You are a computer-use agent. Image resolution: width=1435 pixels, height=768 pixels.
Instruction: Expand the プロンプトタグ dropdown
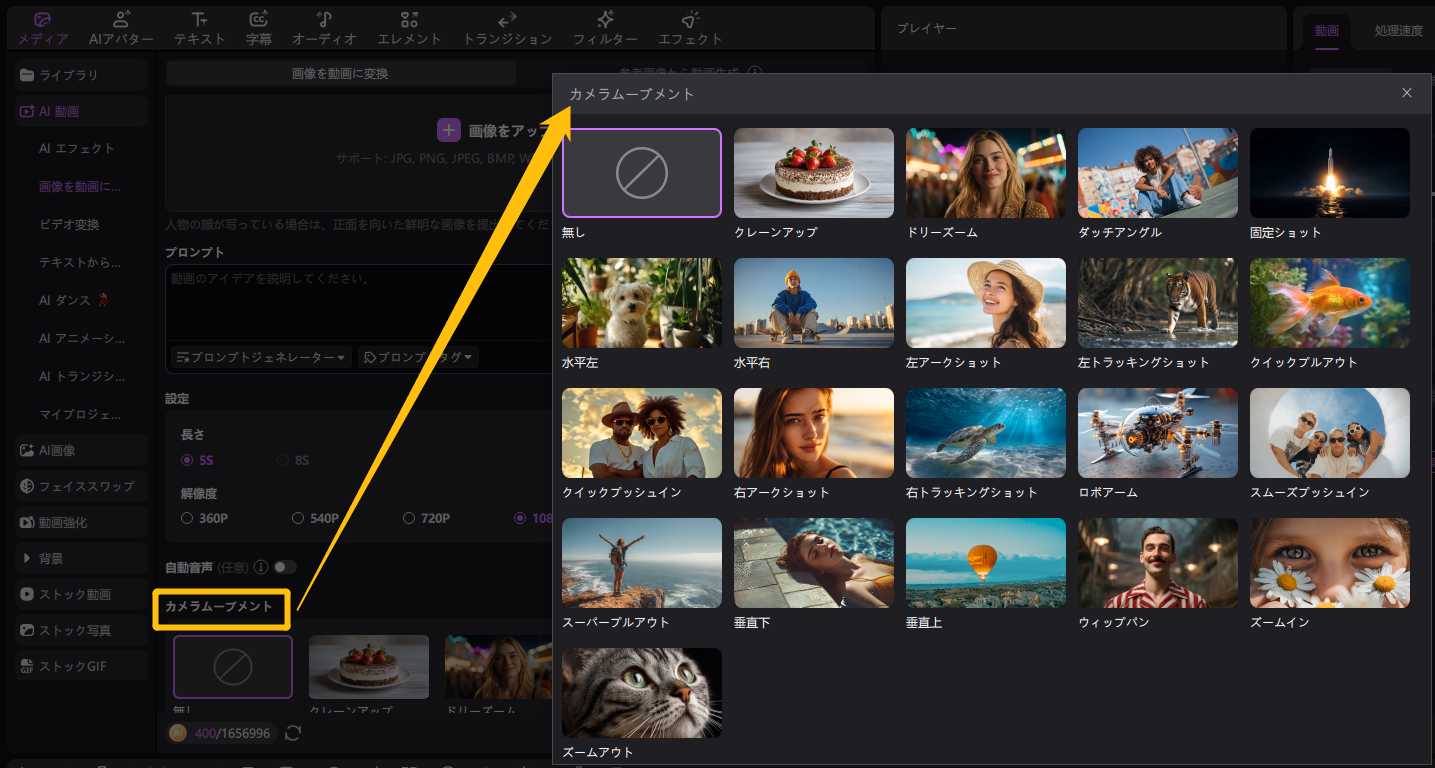pyautogui.click(x=418, y=357)
